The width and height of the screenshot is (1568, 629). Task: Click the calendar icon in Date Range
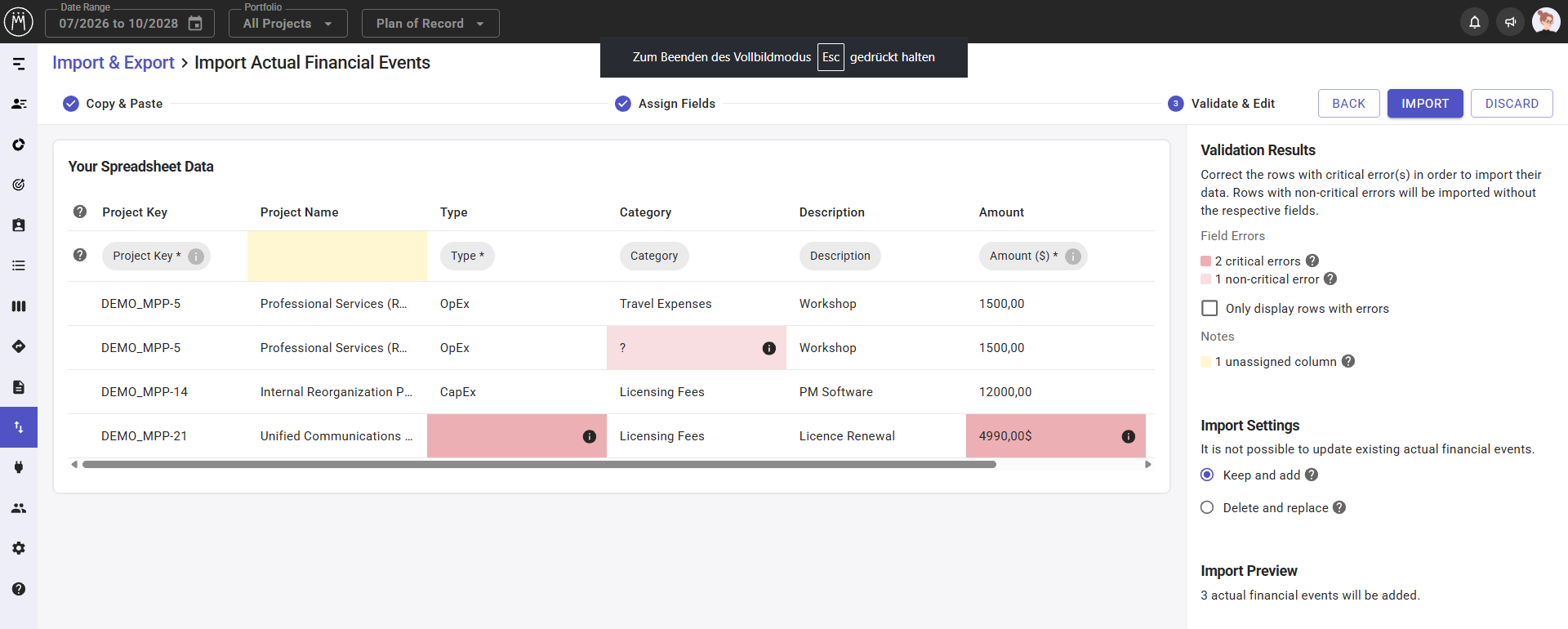(195, 23)
